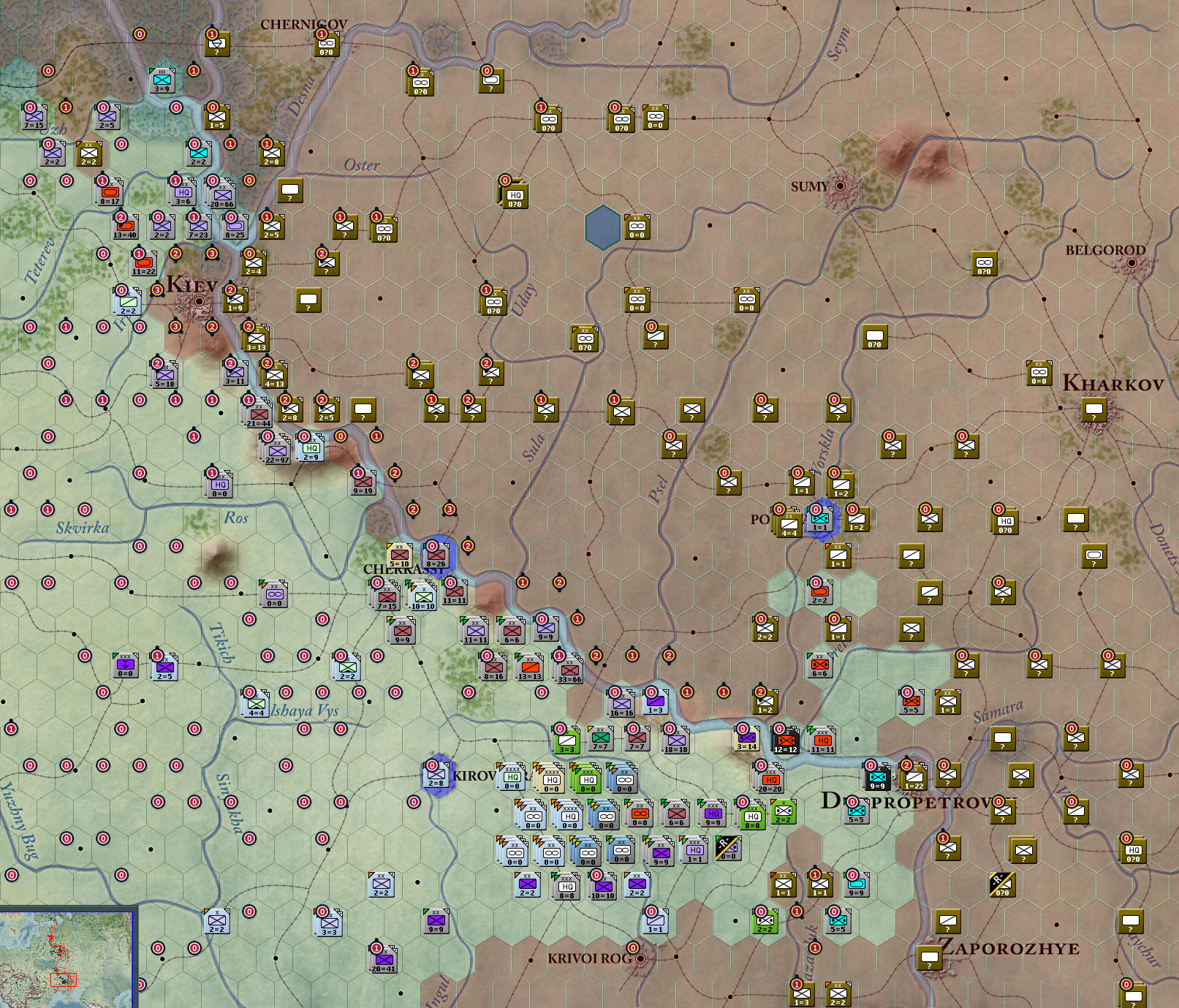Select the counter labeled 3=11
1179x1008 pixels.
[235, 373]
